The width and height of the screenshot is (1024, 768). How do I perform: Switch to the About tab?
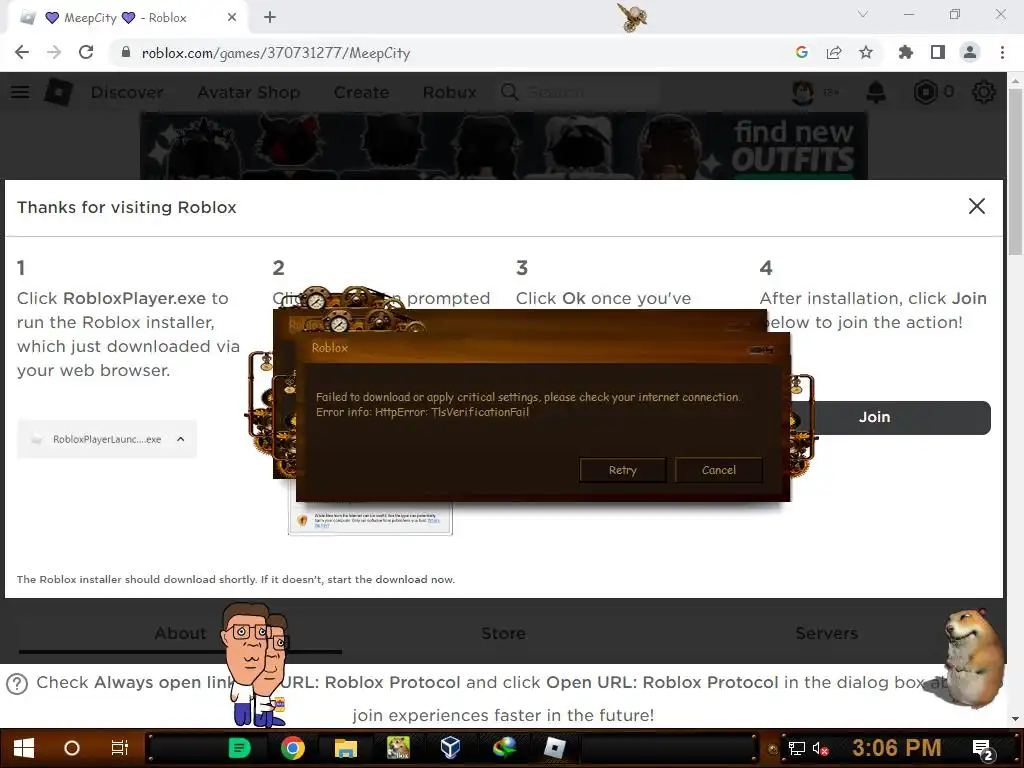pos(180,633)
